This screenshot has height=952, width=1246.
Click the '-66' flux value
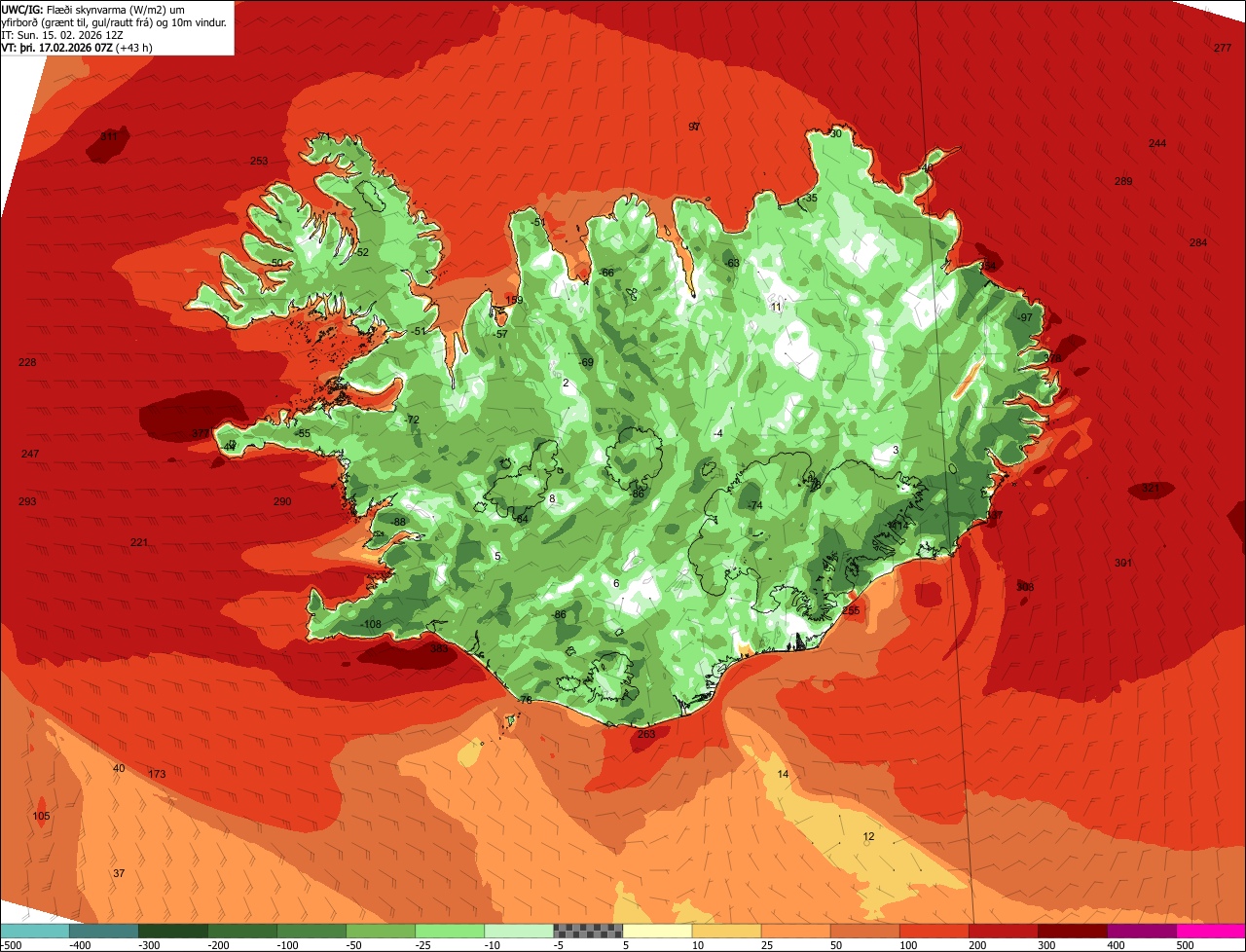point(606,273)
